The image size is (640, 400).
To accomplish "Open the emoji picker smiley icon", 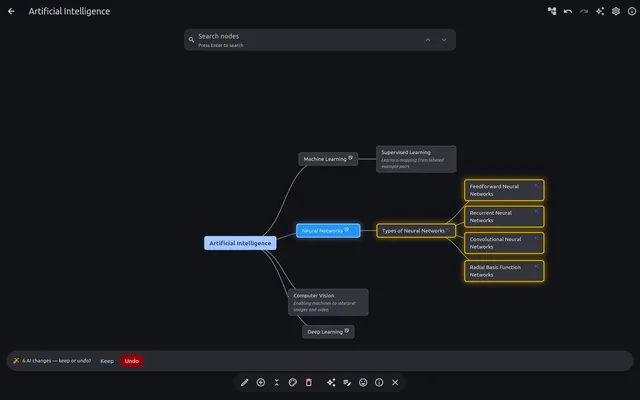I will (363, 382).
